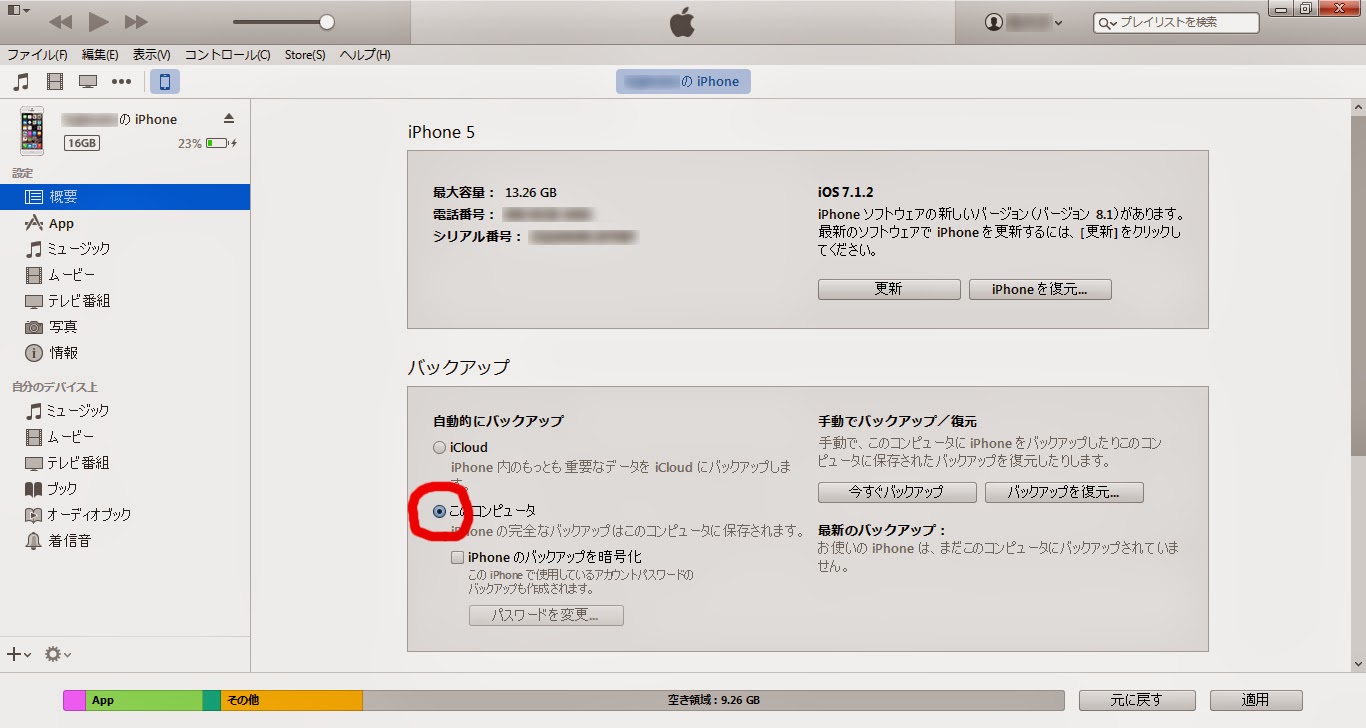The image size is (1366, 728).
Task: Open the more libraries ellipsis icon
Action: [122, 82]
